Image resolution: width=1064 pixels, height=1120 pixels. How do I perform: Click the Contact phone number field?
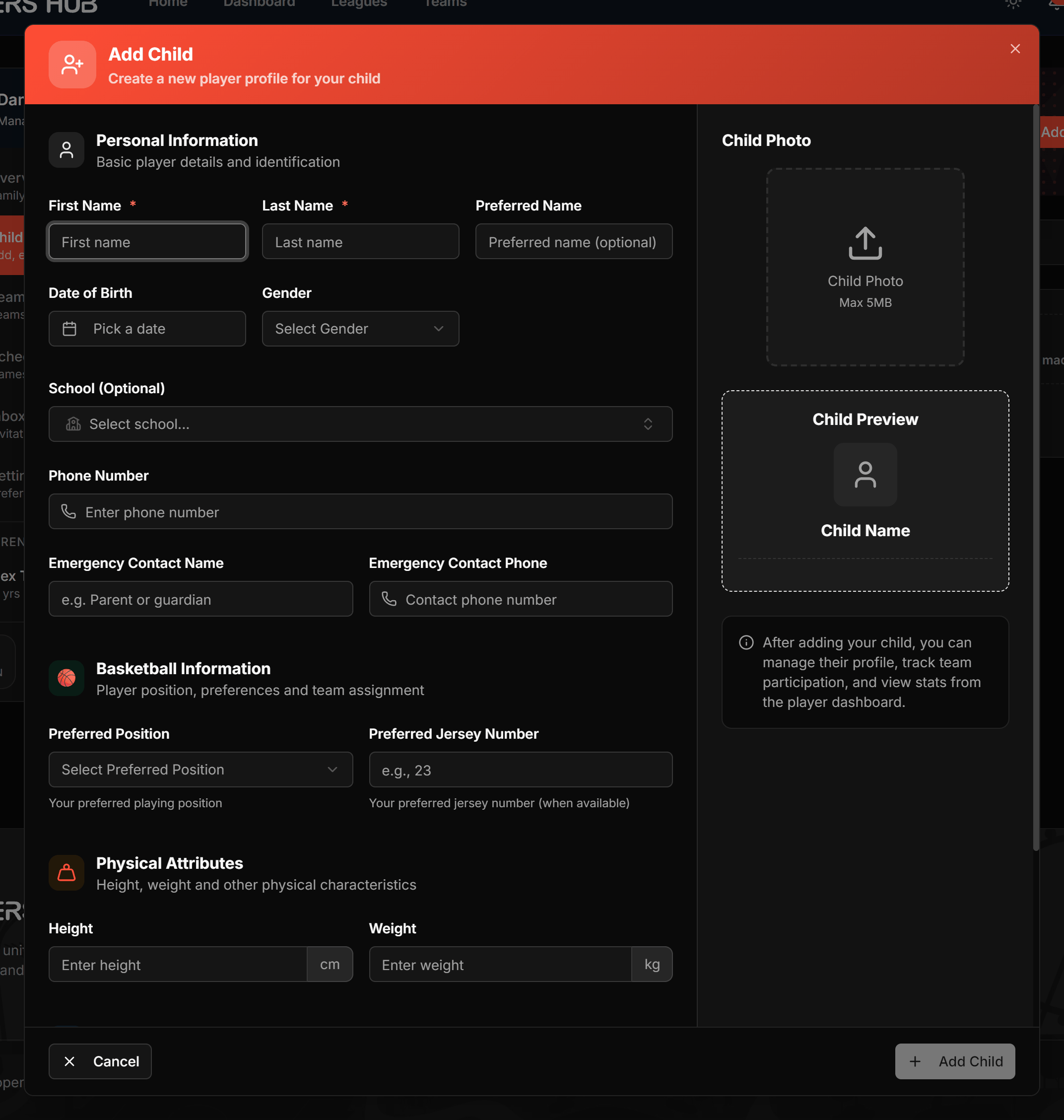[x=521, y=599]
